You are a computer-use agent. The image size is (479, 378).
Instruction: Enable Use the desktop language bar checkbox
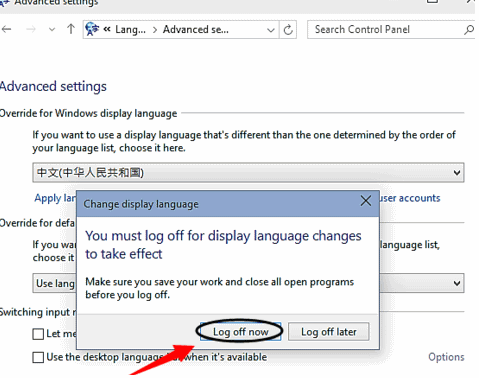tap(38, 357)
